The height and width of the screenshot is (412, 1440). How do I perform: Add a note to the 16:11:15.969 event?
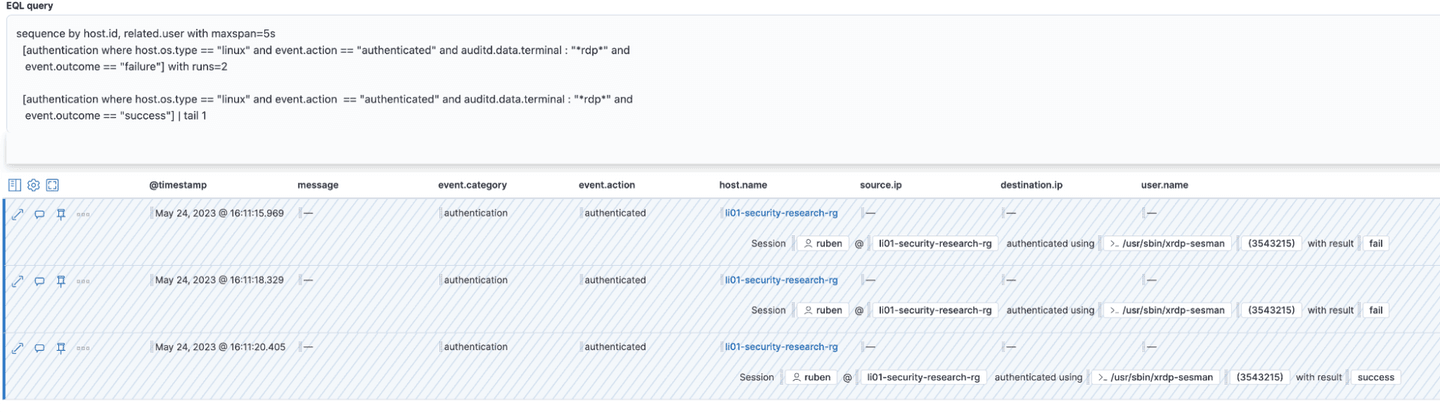click(x=39, y=214)
